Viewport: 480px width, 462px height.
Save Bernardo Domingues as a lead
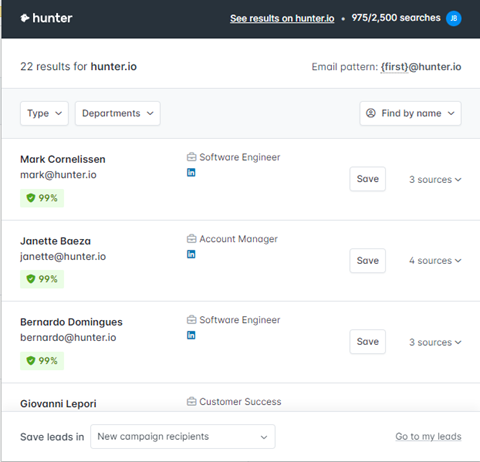pyautogui.click(x=368, y=342)
